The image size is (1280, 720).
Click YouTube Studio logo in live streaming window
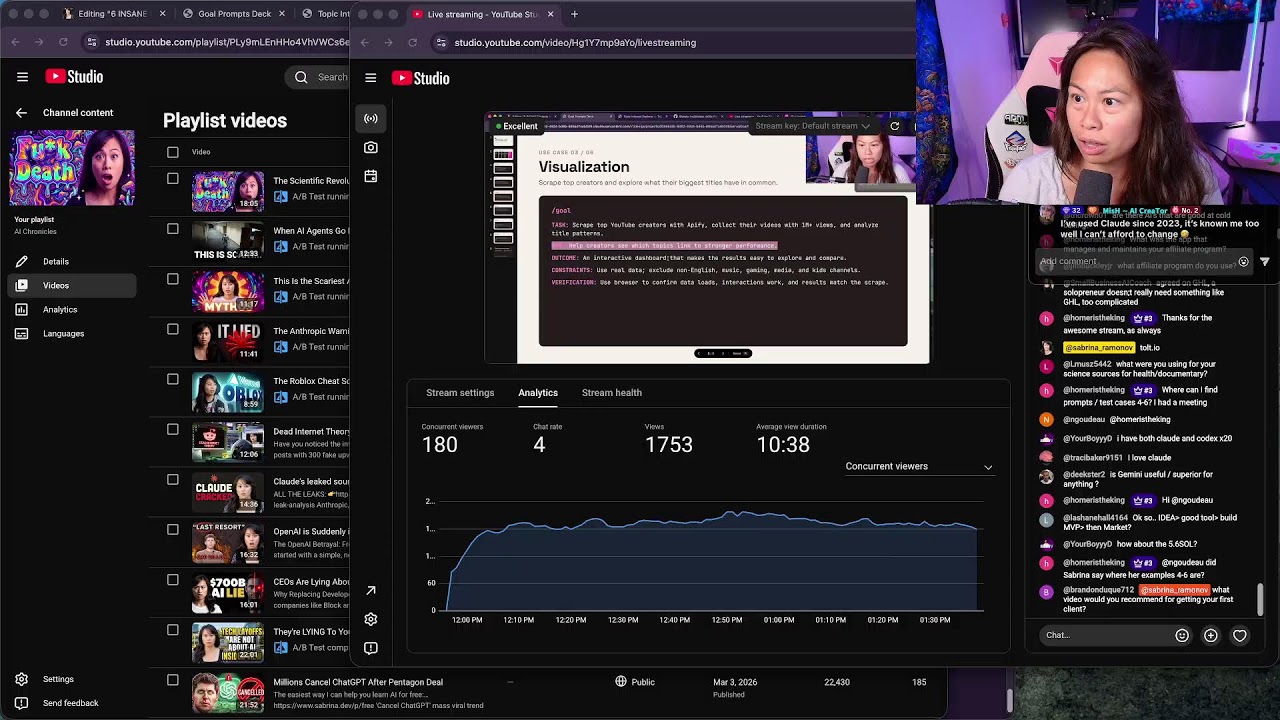[x=420, y=78]
